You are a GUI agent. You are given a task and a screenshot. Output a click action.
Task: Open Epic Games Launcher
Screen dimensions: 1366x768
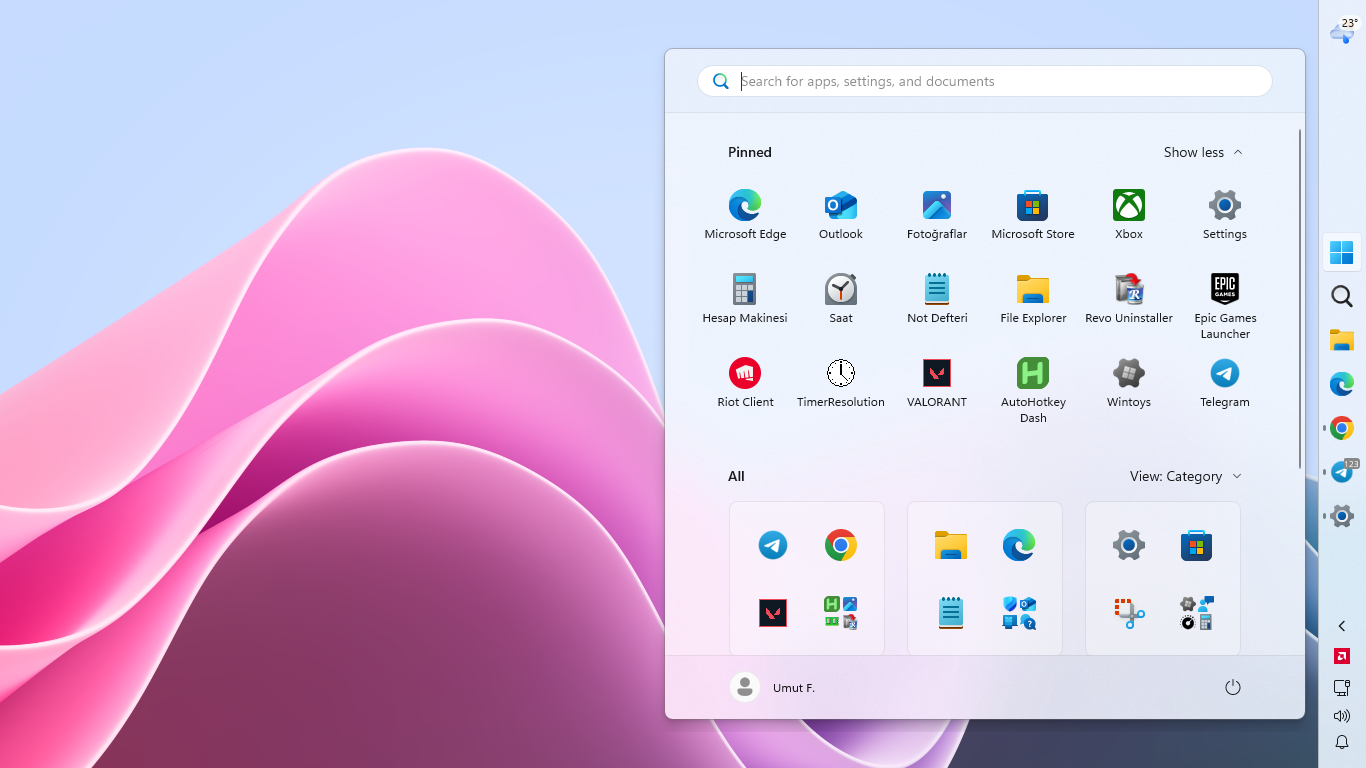pos(1225,306)
